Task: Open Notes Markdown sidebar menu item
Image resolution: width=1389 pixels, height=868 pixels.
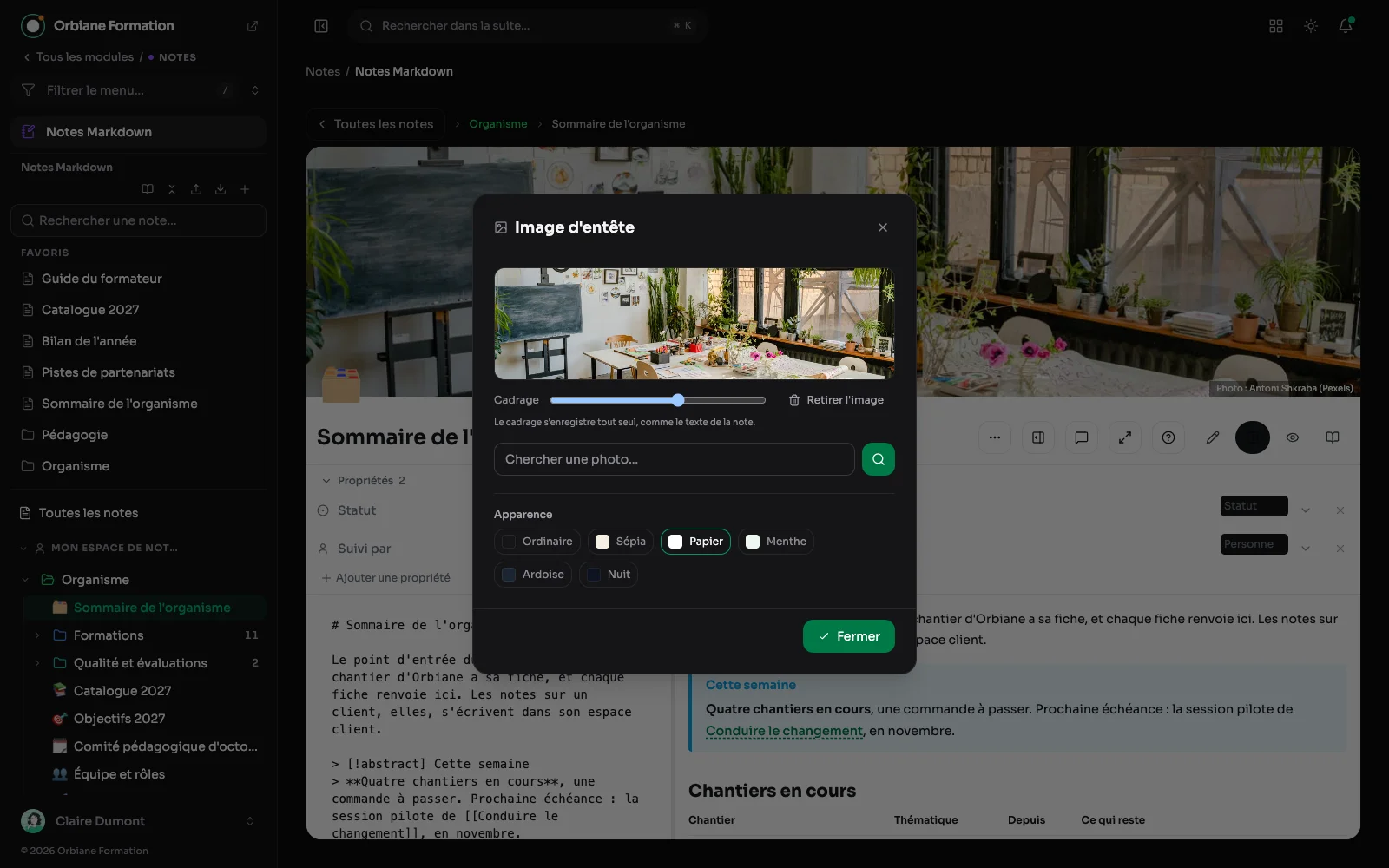Action: coord(139,132)
